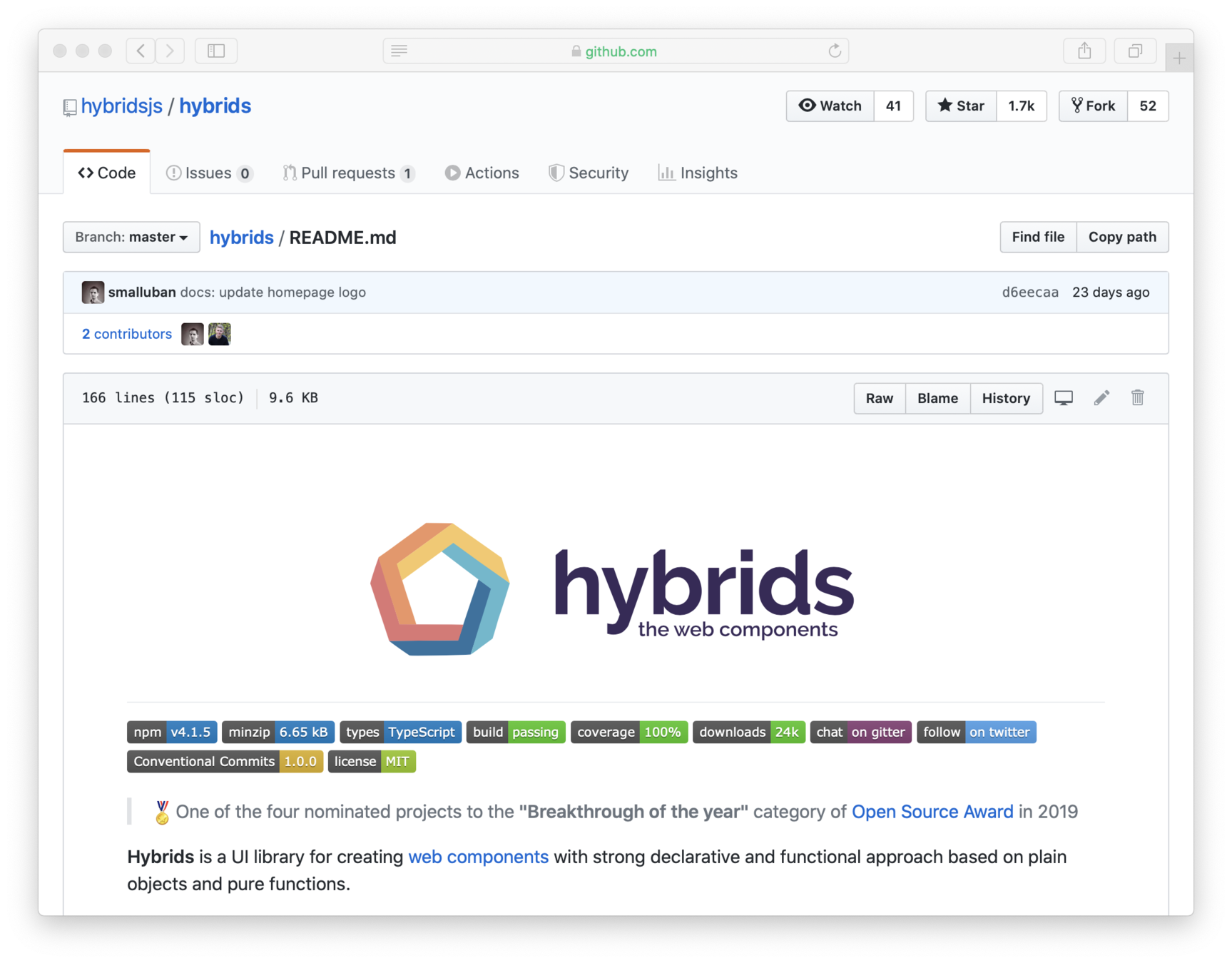Image resolution: width=1232 pixels, height=963 pixels.
Task: Delete the file with trash icon
Action: coord(1138,398)
